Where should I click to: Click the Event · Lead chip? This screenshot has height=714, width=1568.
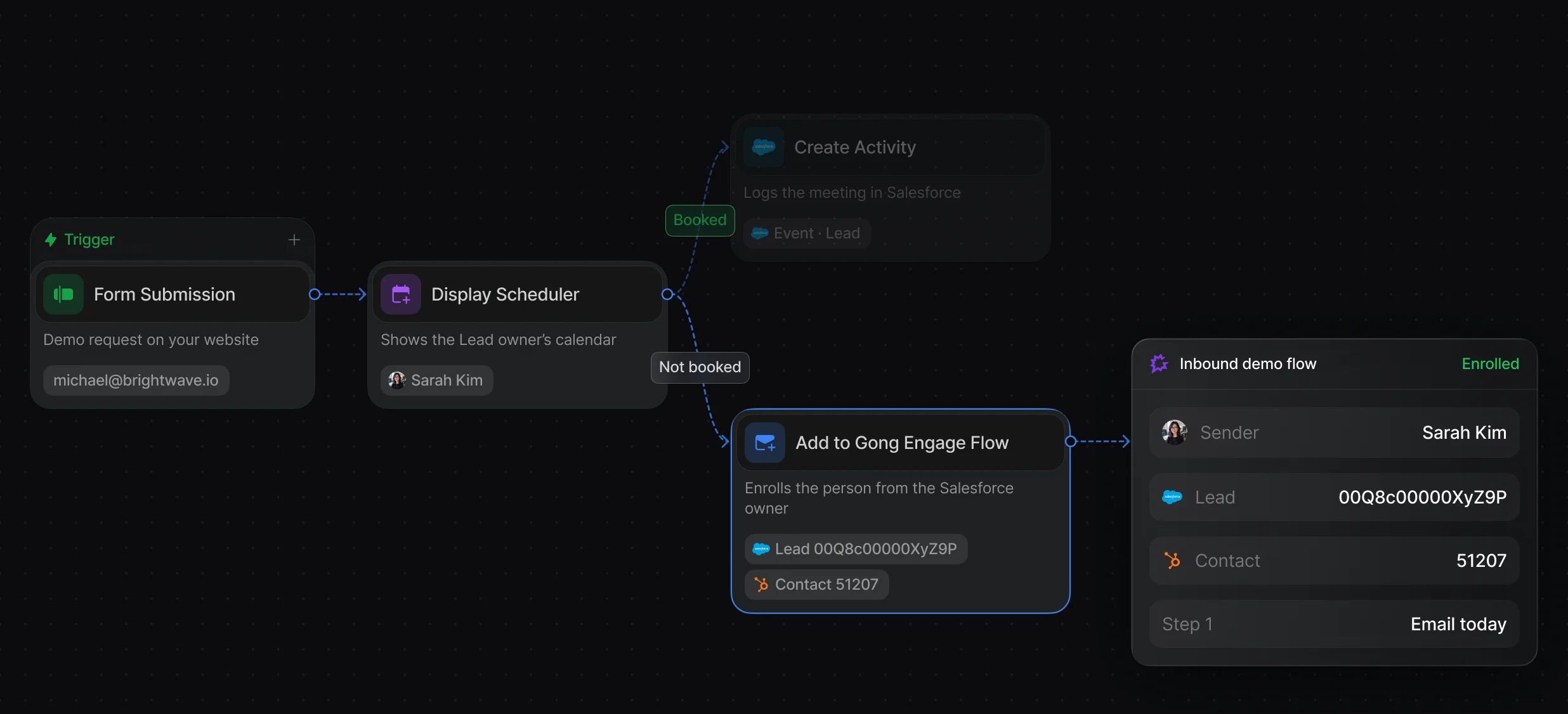click(x=807, y=233)
